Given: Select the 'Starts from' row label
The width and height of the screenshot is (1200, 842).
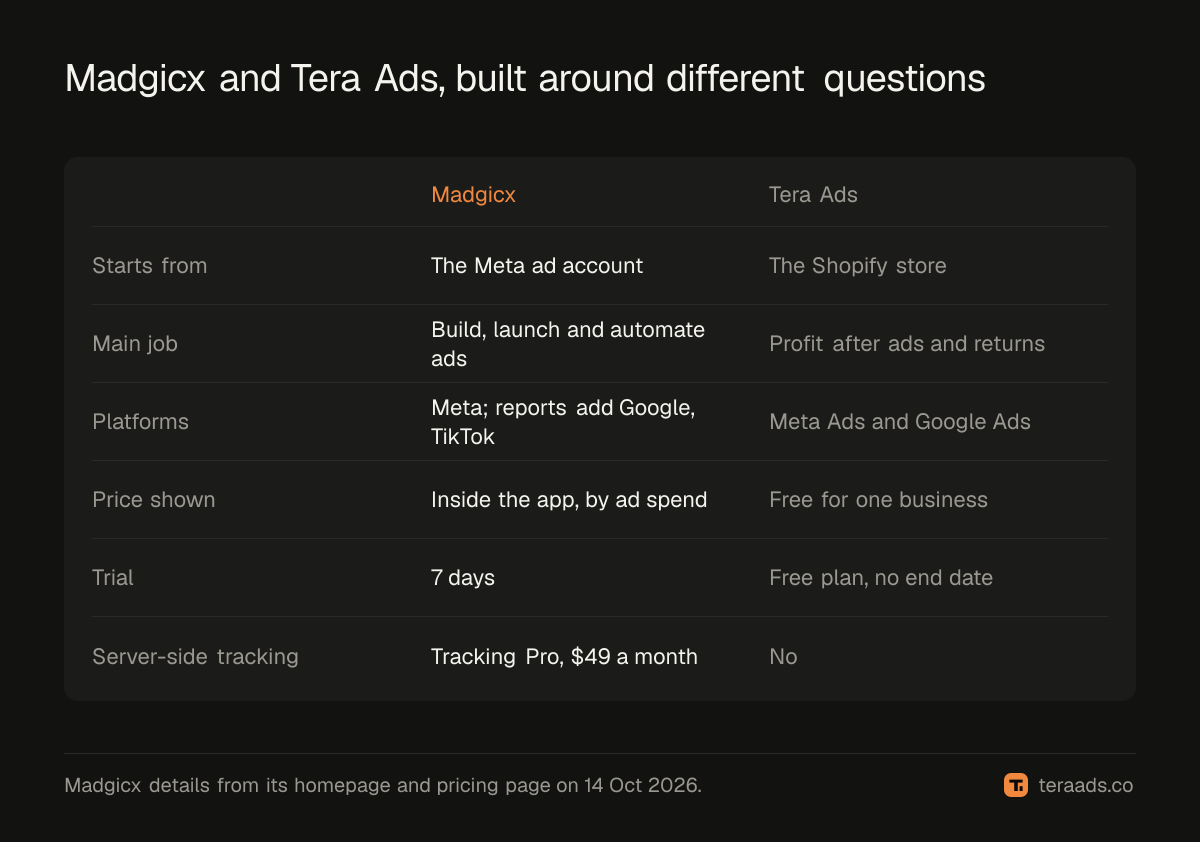Looking at the screenshot, I should point(150,265).
